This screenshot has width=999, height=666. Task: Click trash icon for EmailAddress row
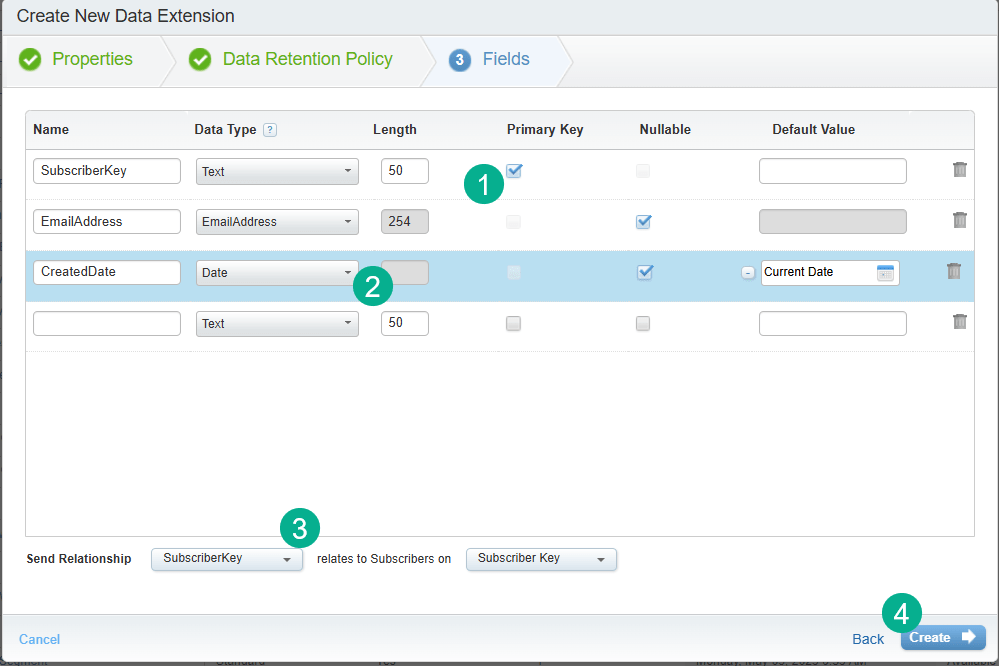tap(960, 220)
